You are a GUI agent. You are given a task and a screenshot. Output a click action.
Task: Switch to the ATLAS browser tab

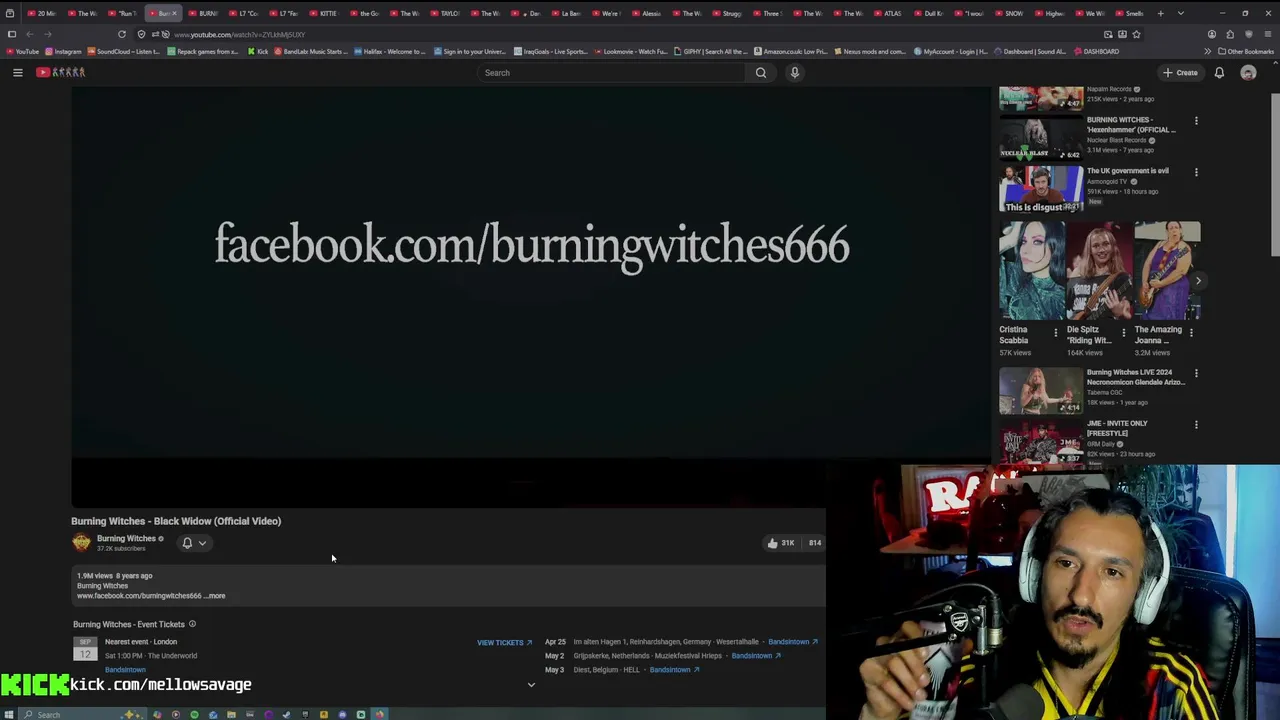point(888,13)
